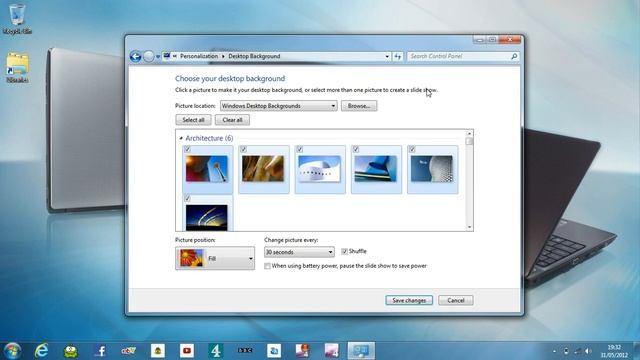Screen dimensions: 640x360
Task: Click the Control Panel icon in address bar
Action: tap(167, 56)
